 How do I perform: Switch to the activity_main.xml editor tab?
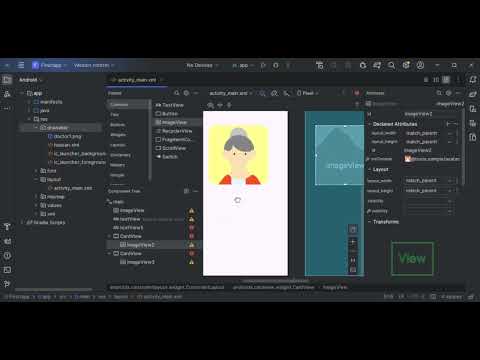[137, 80]
